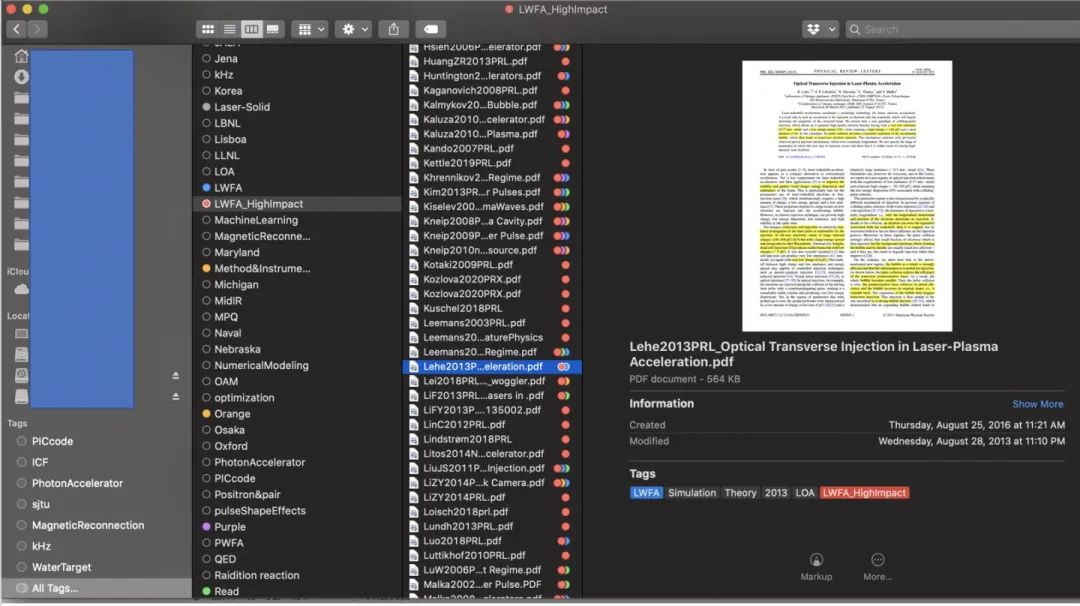Select the green Read tag
This screenshot has height=606, width=1080.
point(227,592)
